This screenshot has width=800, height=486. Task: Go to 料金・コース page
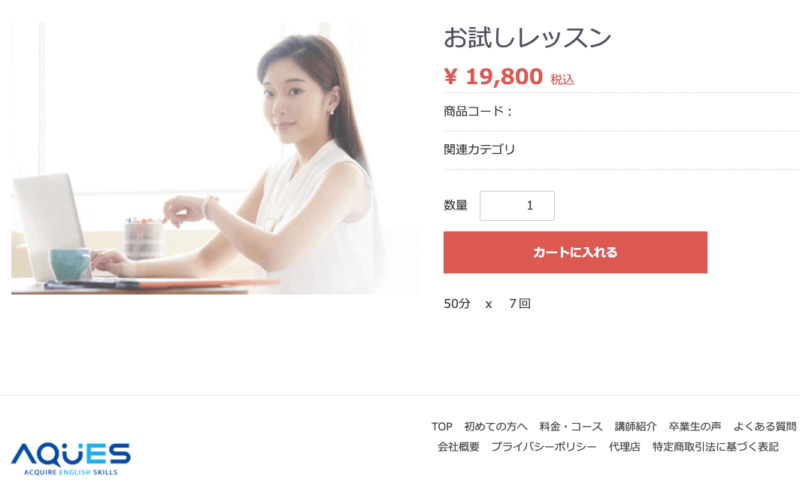click(x=571, y=426)
